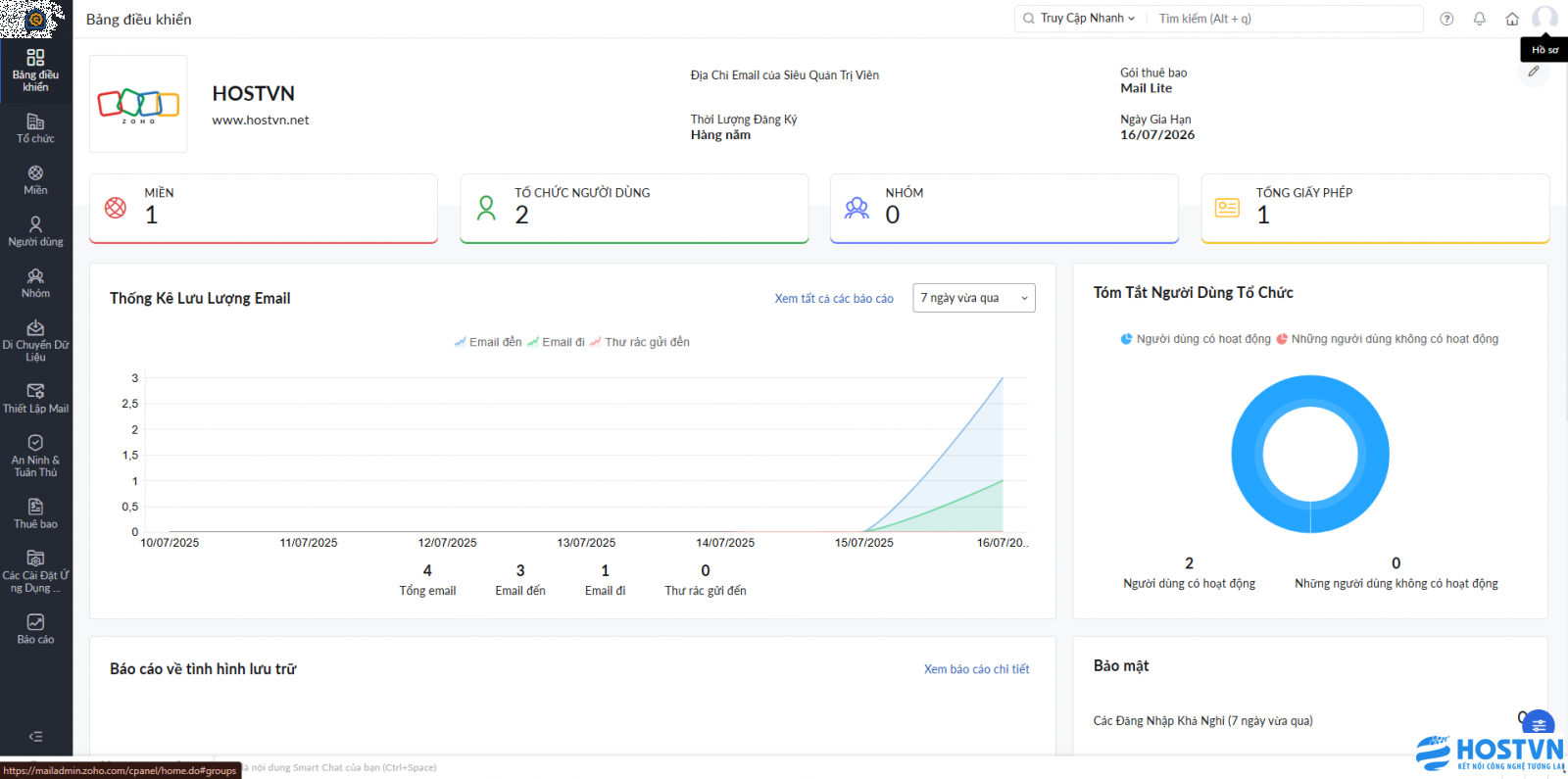Click the renewal date 16/07/2026
This screenshot has height=779, width=1568.
coord(1157,135)
